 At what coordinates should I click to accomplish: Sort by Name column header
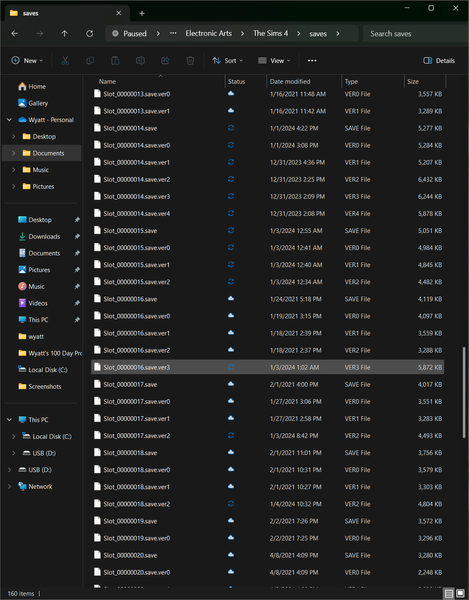click(107, 82)
